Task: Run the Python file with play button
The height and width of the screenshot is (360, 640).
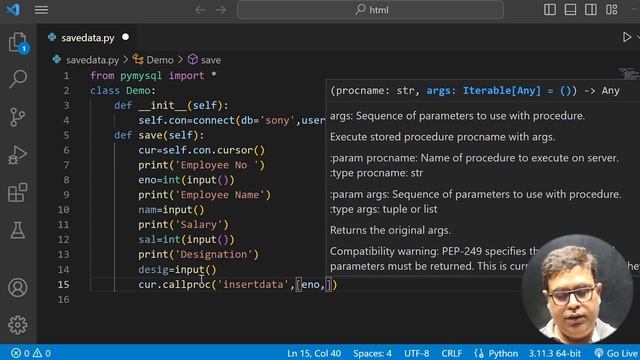Action: pos(627,37)
